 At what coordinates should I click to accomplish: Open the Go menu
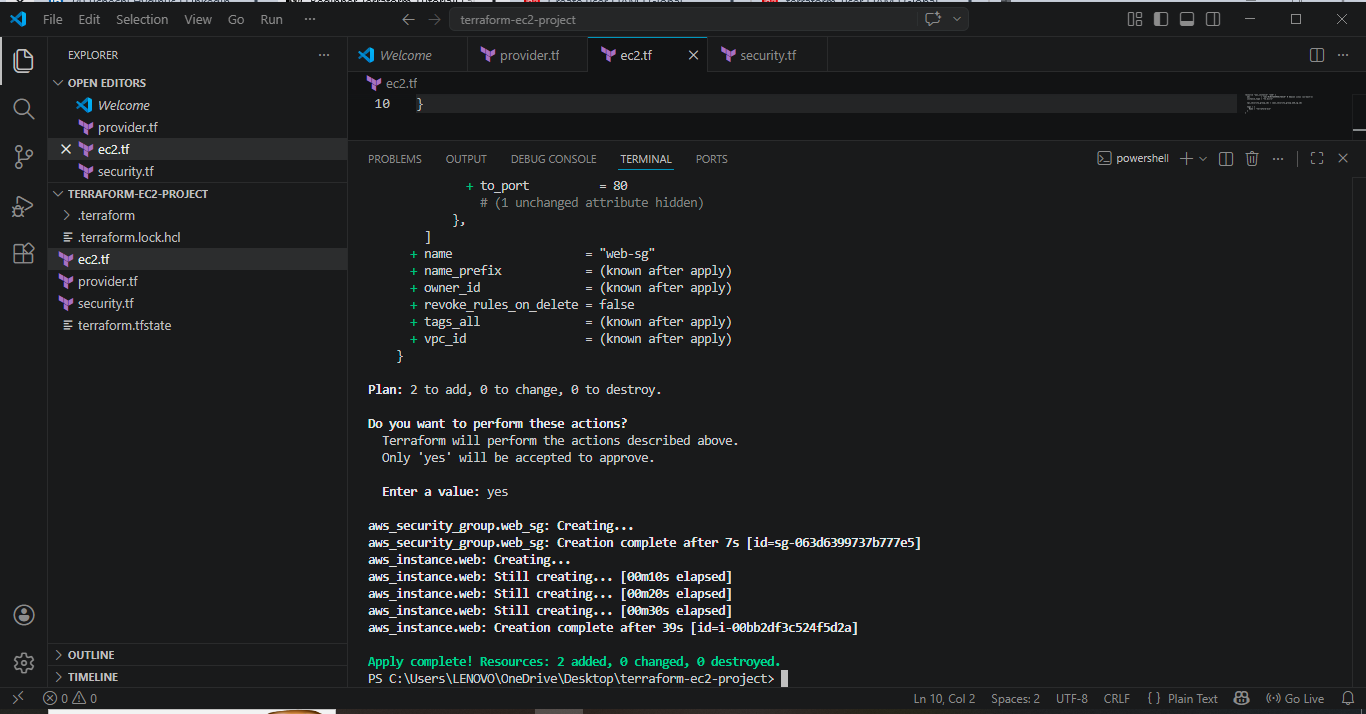click(x=236, y=19)
